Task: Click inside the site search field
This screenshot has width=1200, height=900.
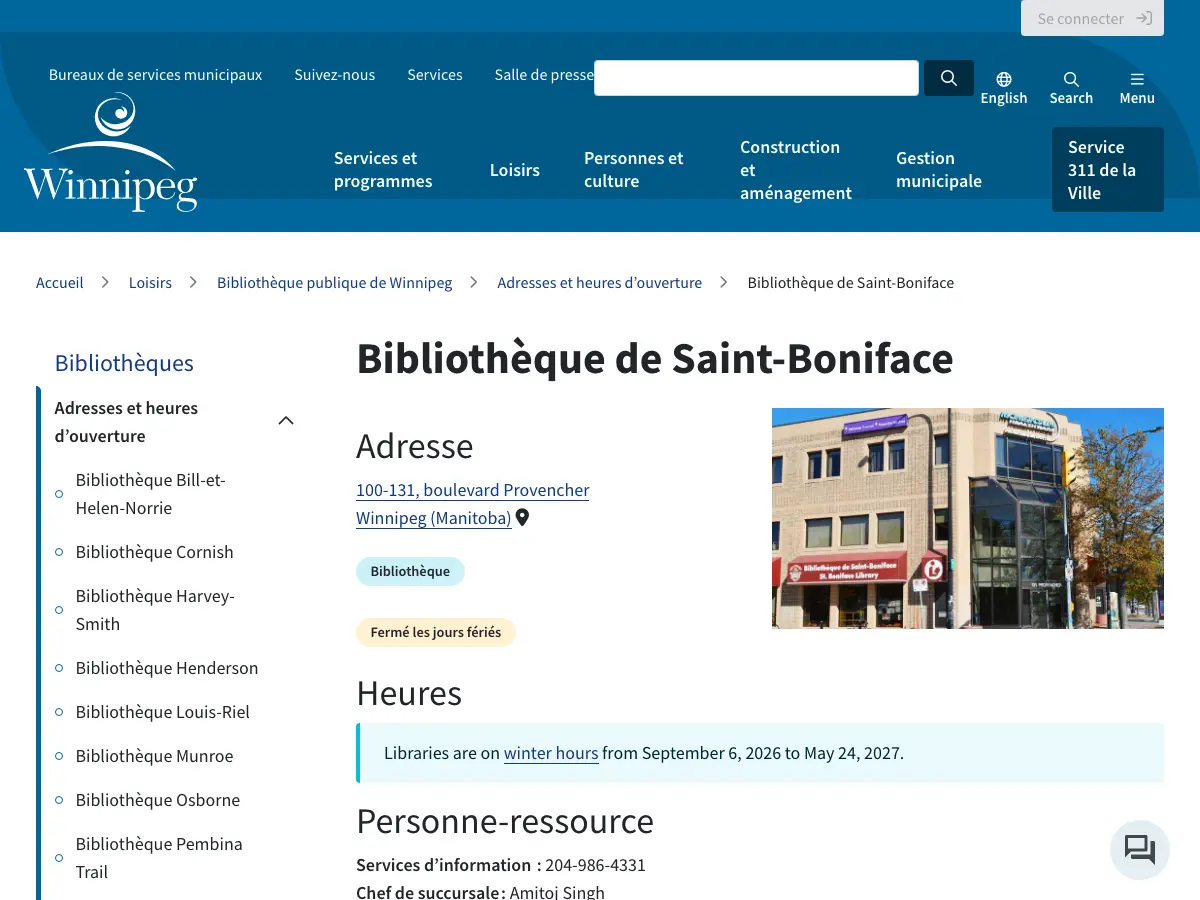Action: pyautogui.click(x=756, y=78)
